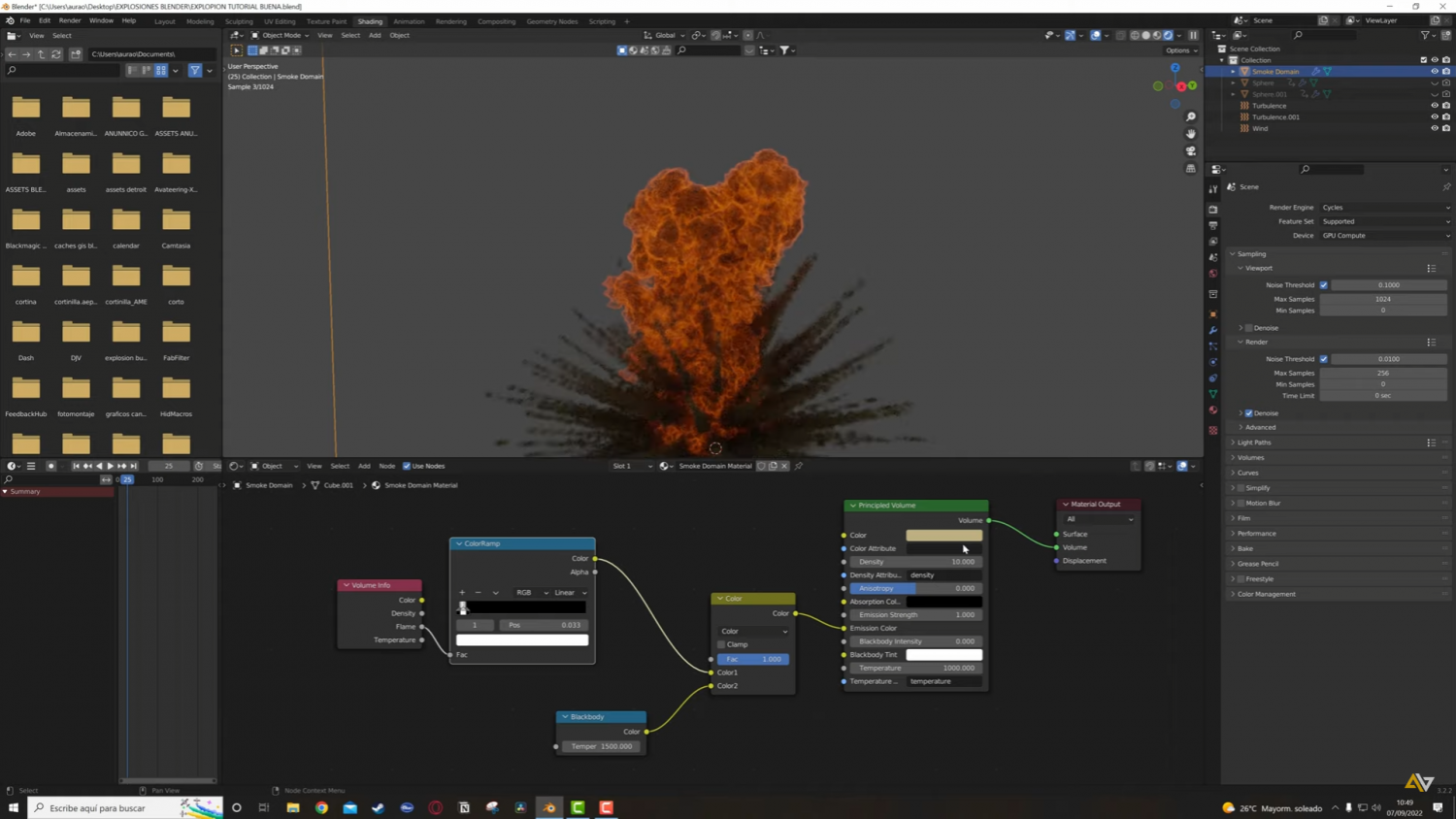Open Chrome from the Windows taskbar
The width and height of the screenshot is (1456, 819).
click(x=321, y=807)
